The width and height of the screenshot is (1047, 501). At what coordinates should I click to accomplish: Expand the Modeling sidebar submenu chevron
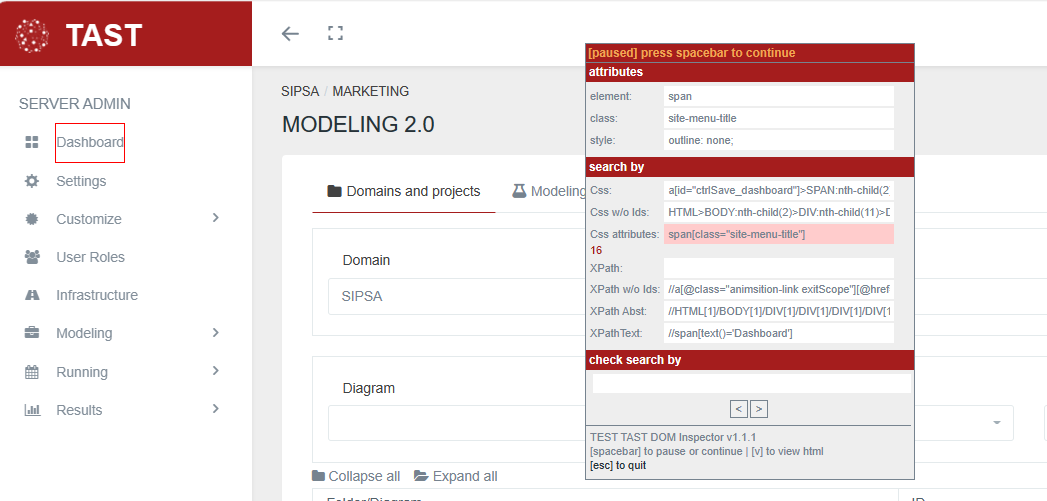[x=215, y=333]
